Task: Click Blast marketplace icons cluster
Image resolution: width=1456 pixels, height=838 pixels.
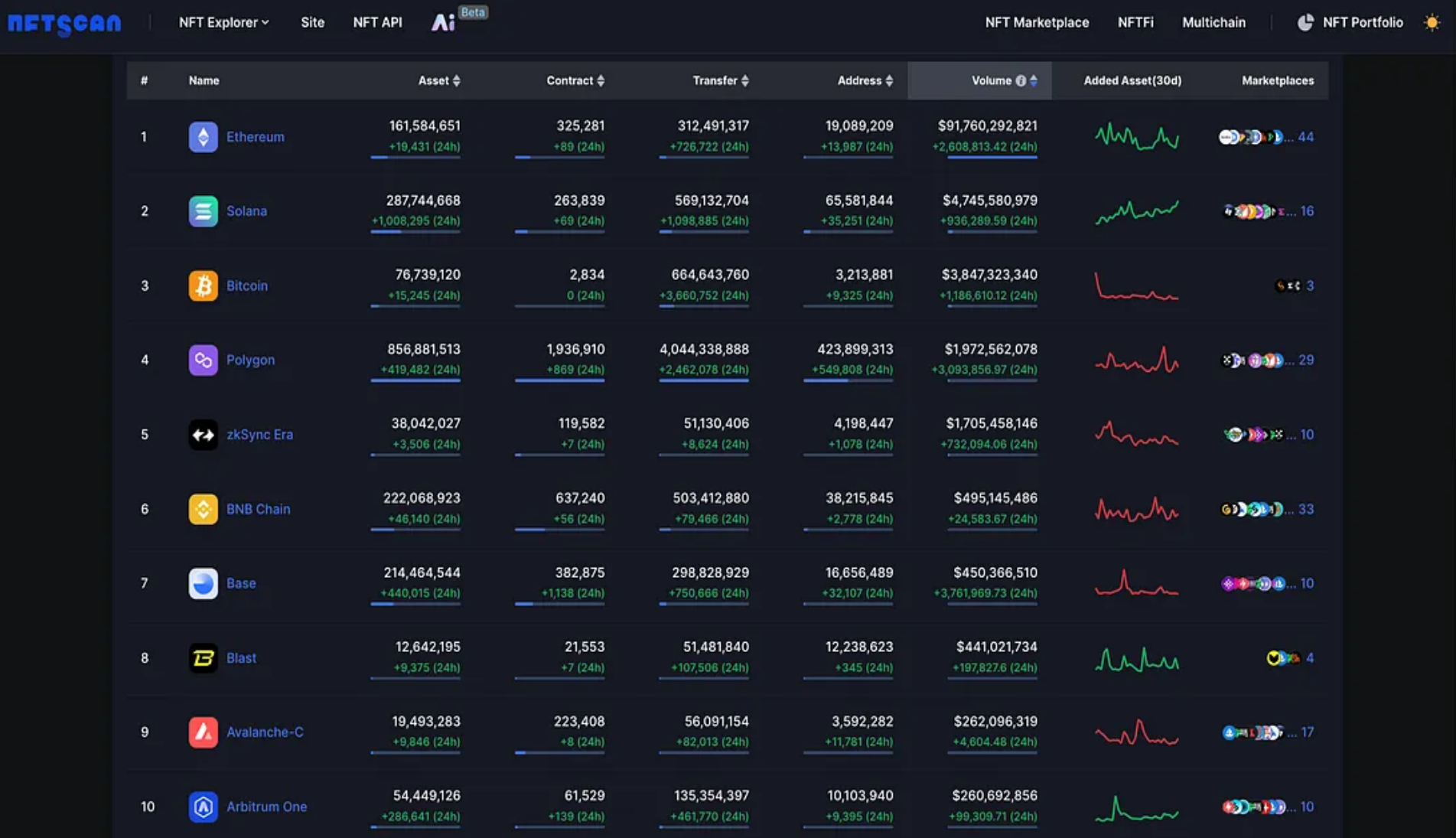Action: pyautogui.click(x=1283, y=658)
